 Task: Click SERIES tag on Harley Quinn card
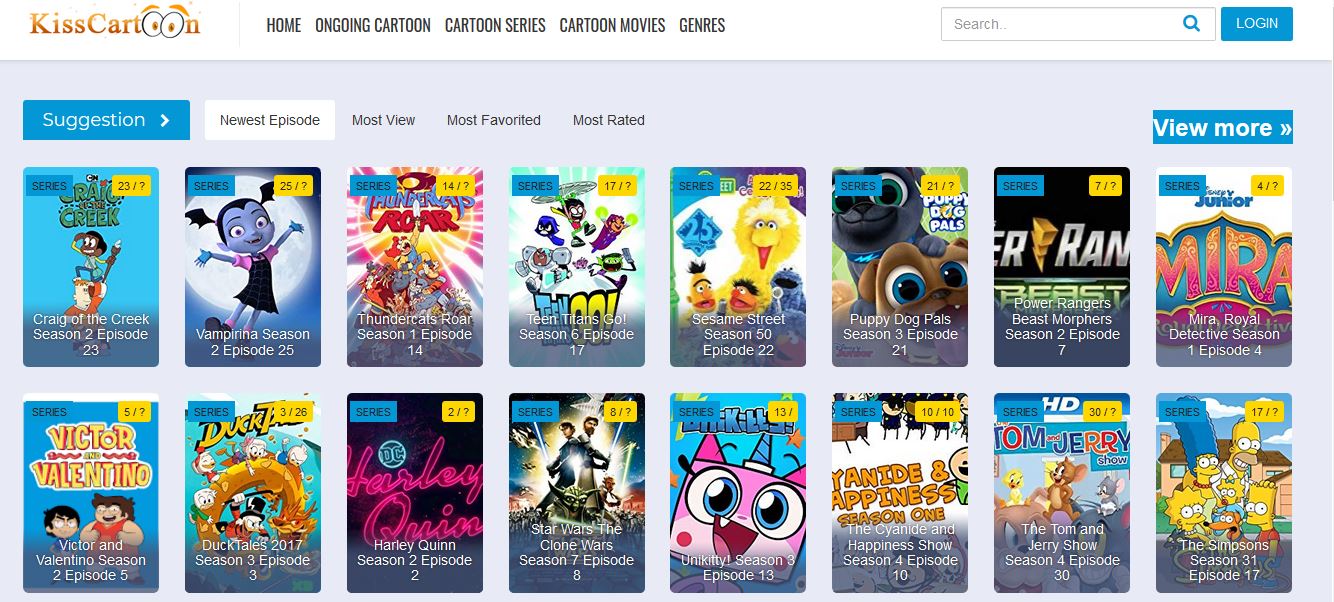(x=373, y=412)
